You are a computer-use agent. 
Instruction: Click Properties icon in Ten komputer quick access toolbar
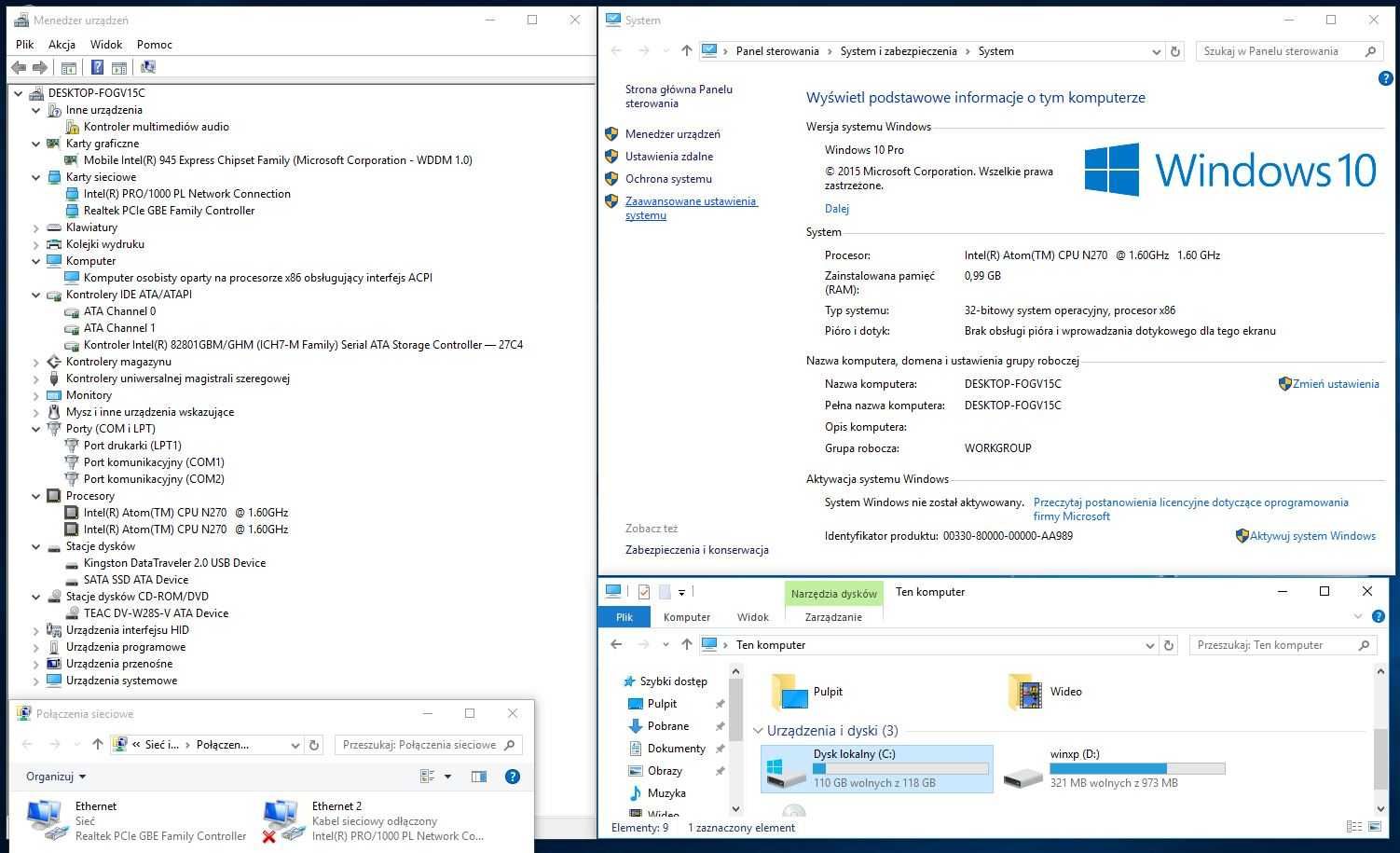[644, 592]
